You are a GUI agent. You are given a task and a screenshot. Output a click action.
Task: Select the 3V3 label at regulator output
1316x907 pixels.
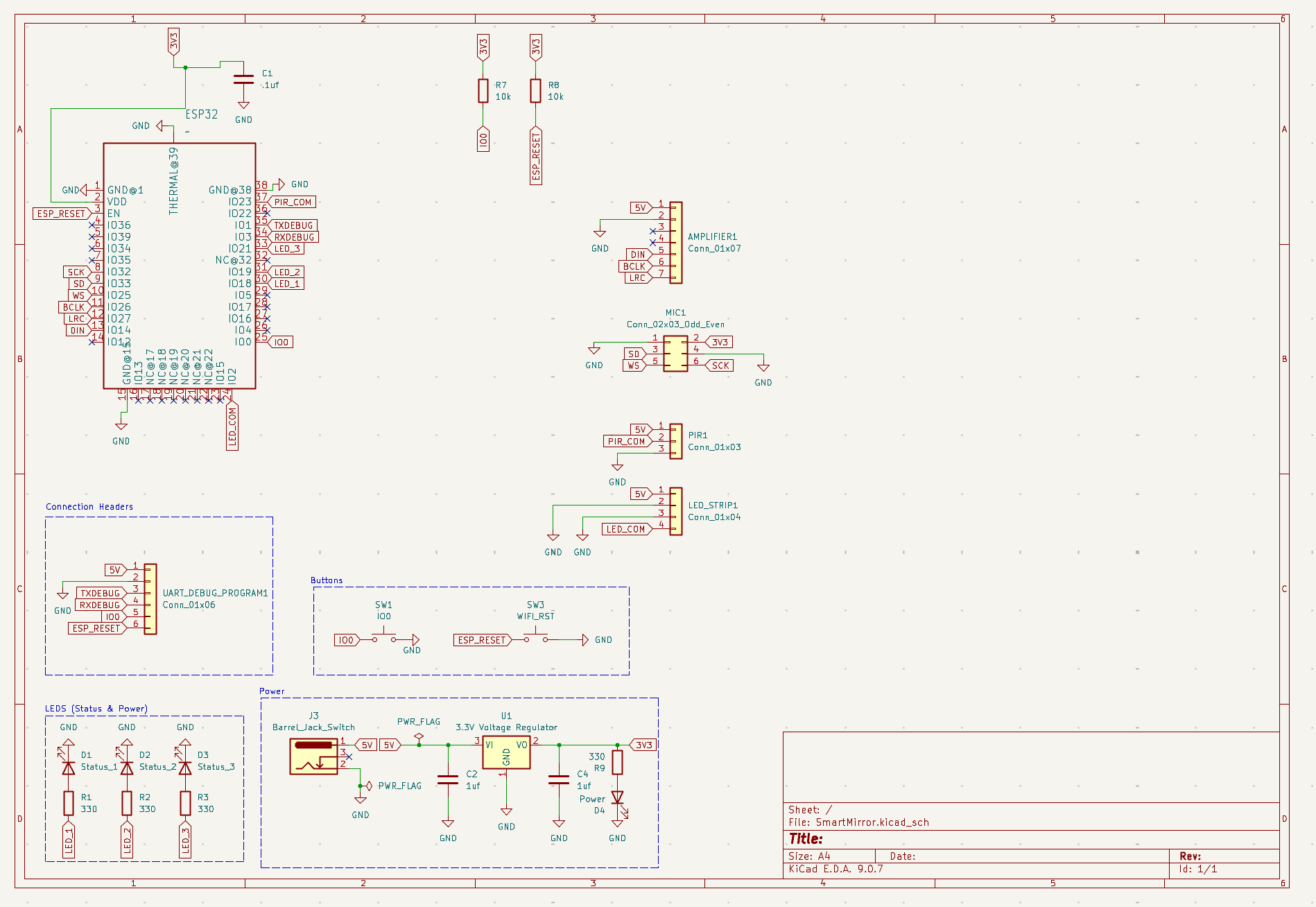[643, 745]
